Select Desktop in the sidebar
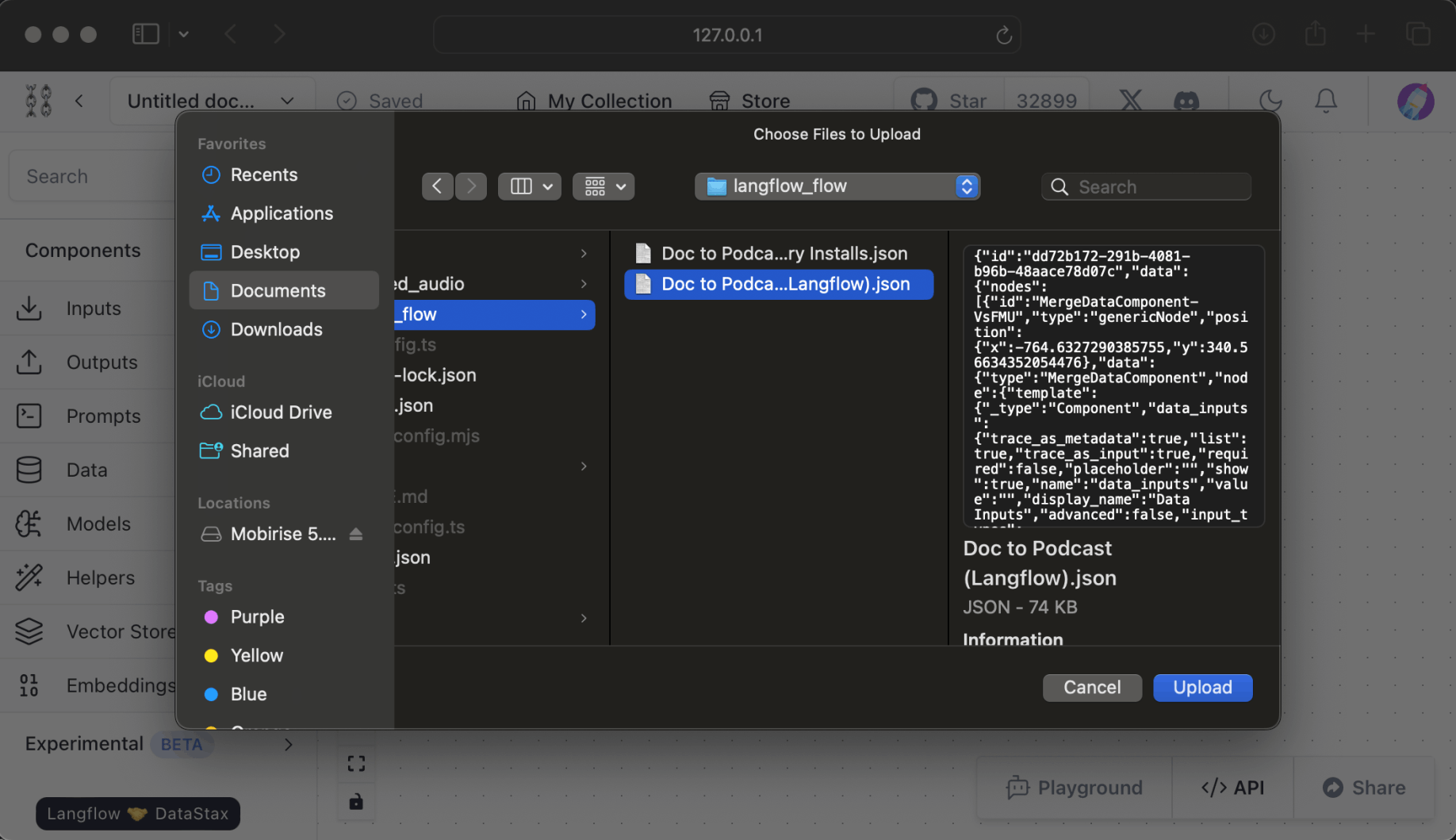 pos(284,252)
